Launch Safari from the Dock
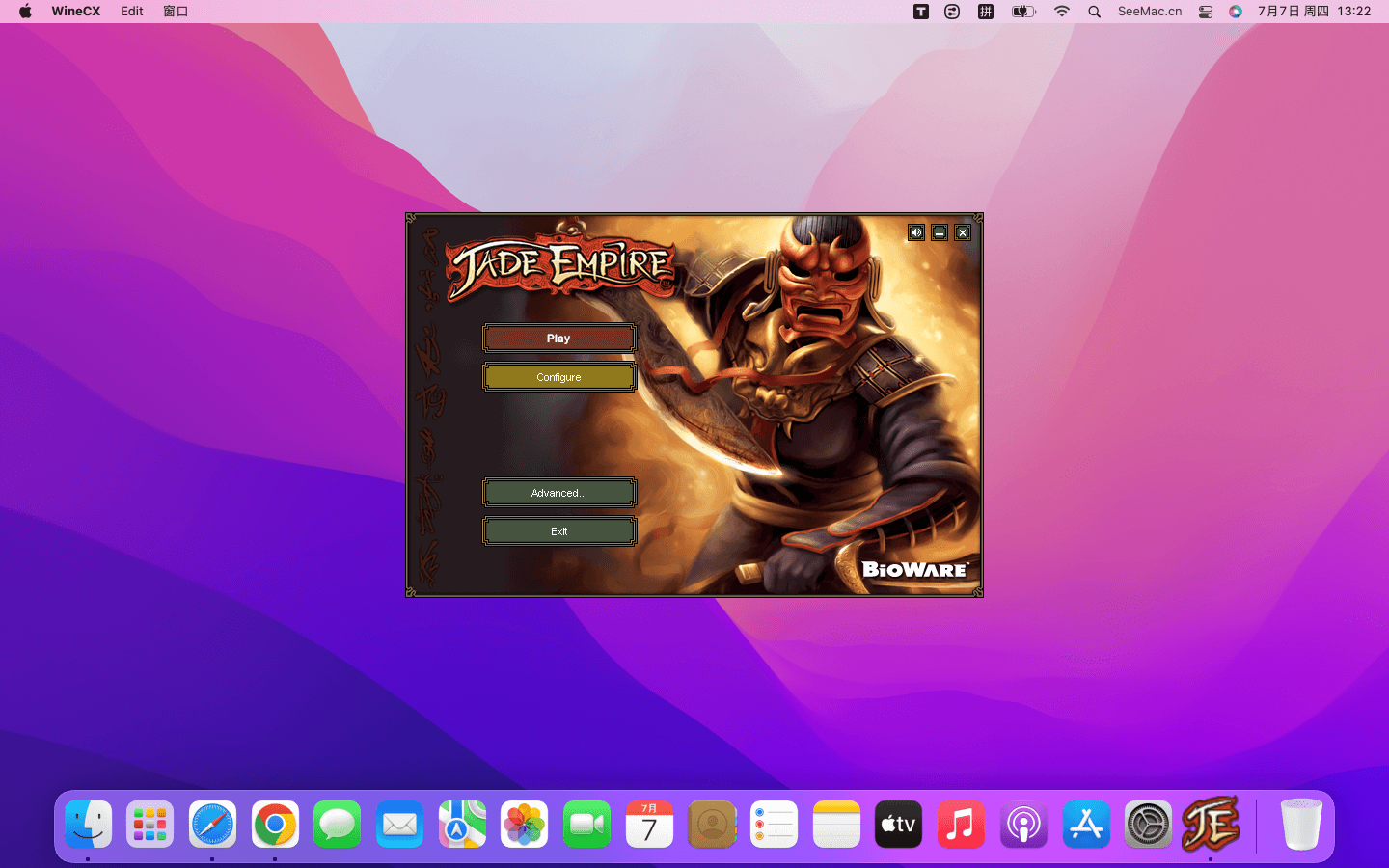The width and height of the screenshot is (1389, 868). [x=212, y=825]
